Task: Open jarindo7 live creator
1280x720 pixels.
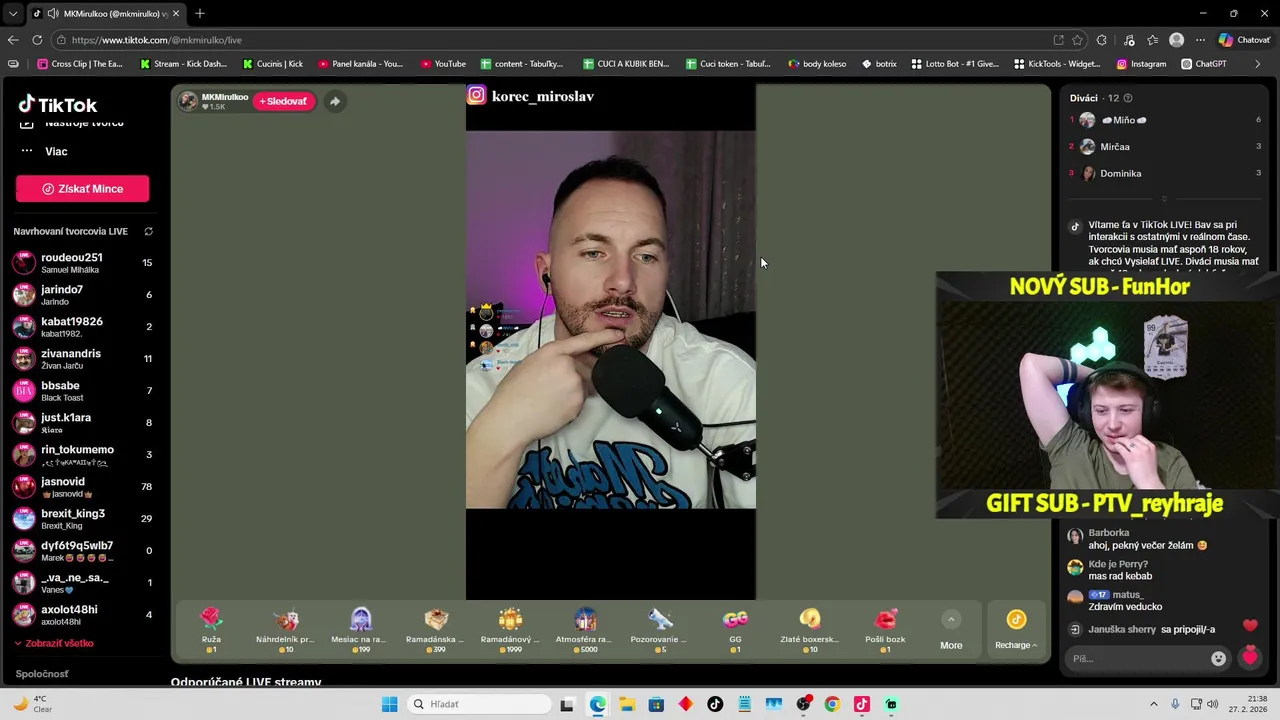Action: [82, 295]
